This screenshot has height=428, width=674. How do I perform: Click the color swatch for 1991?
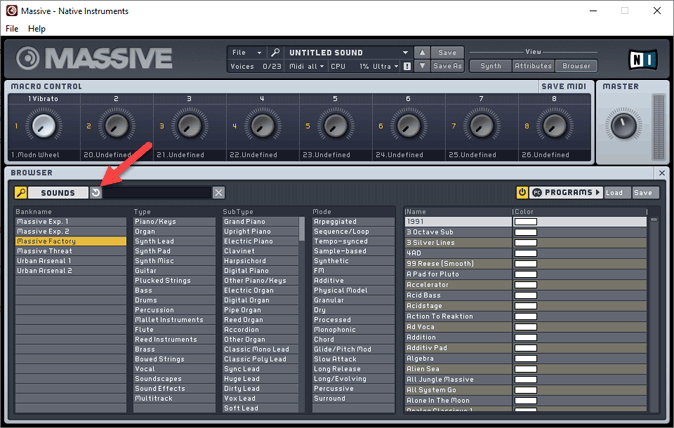(526, 222)
